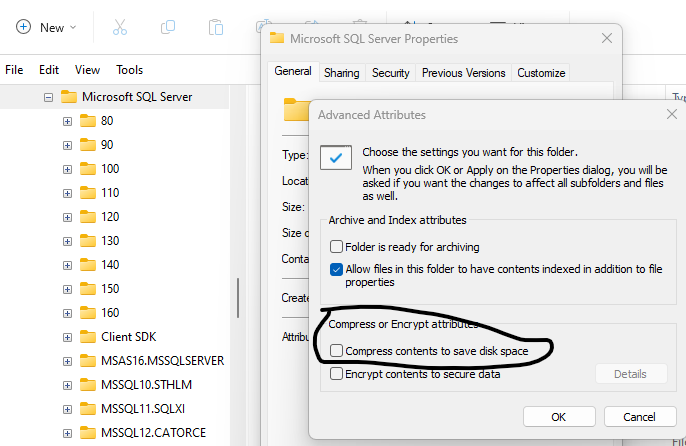The height and width of the screenshot is (446, 686).
Task: Expand the MSSQL12.CATORCE node
Action: tap(67, 434)
